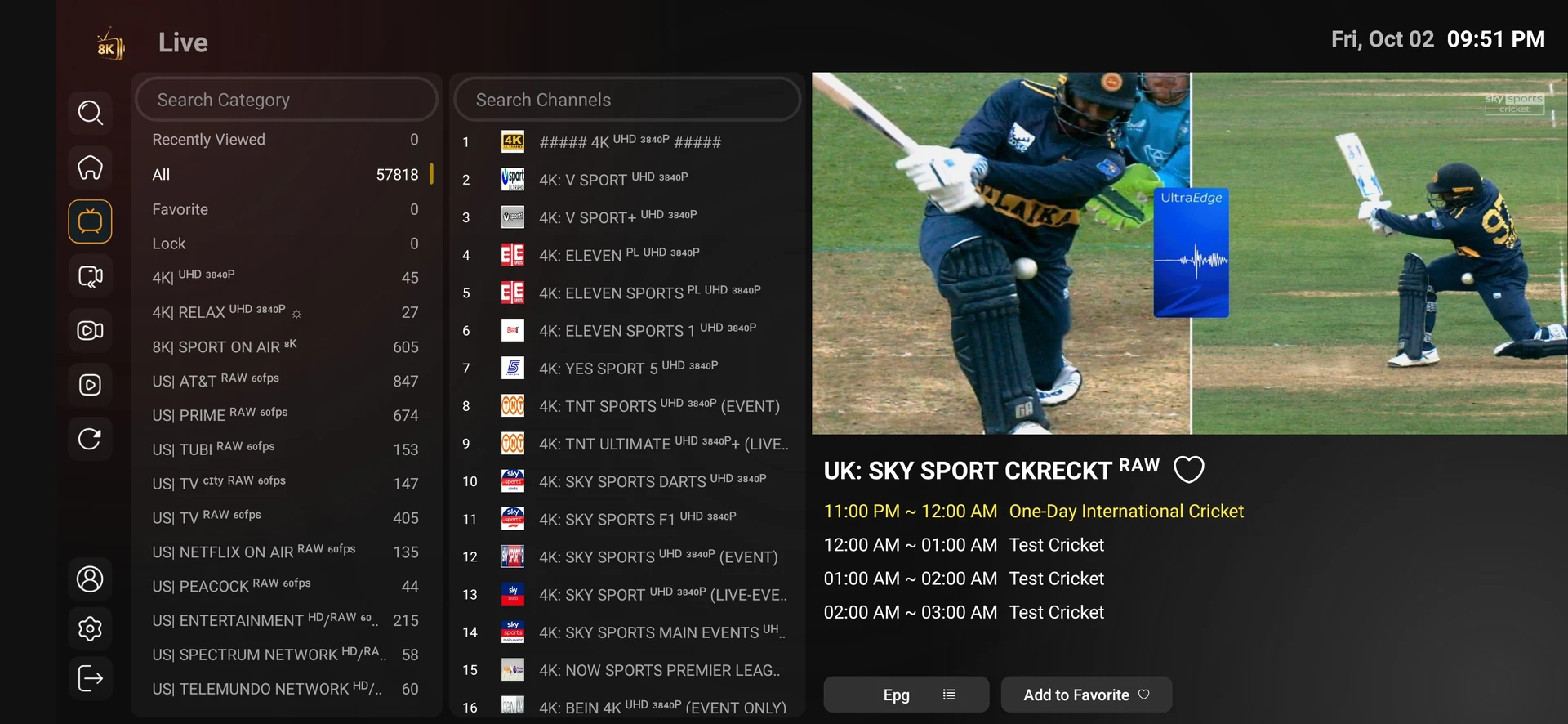Play channel 4K: SKY SPORTS DARTS
This screenshot has height=724, width=1568.
[626, 481]
